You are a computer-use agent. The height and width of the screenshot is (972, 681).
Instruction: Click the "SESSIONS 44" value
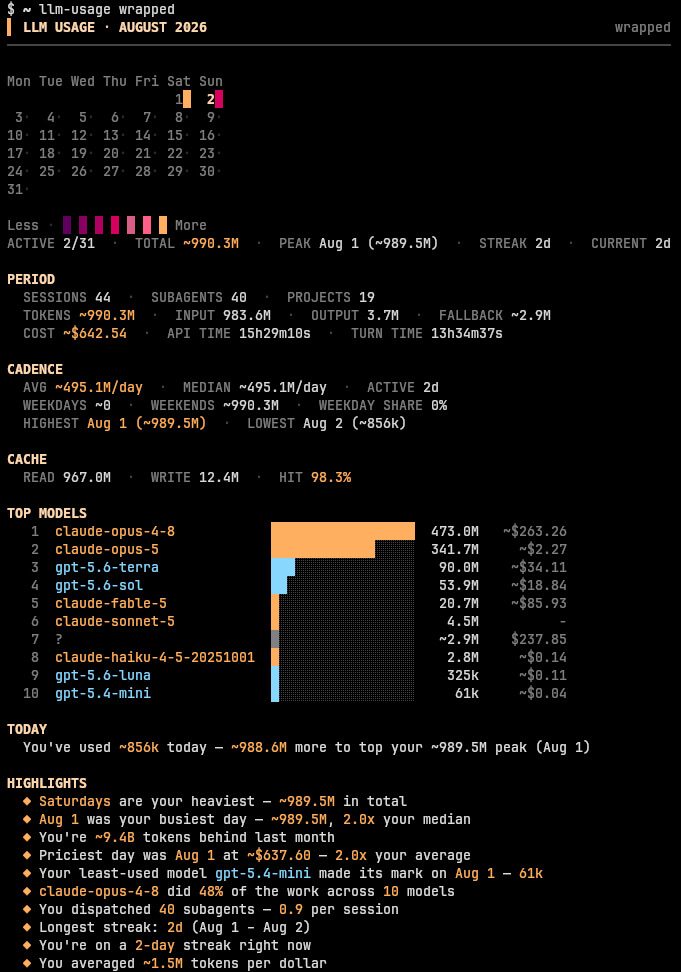67,297
